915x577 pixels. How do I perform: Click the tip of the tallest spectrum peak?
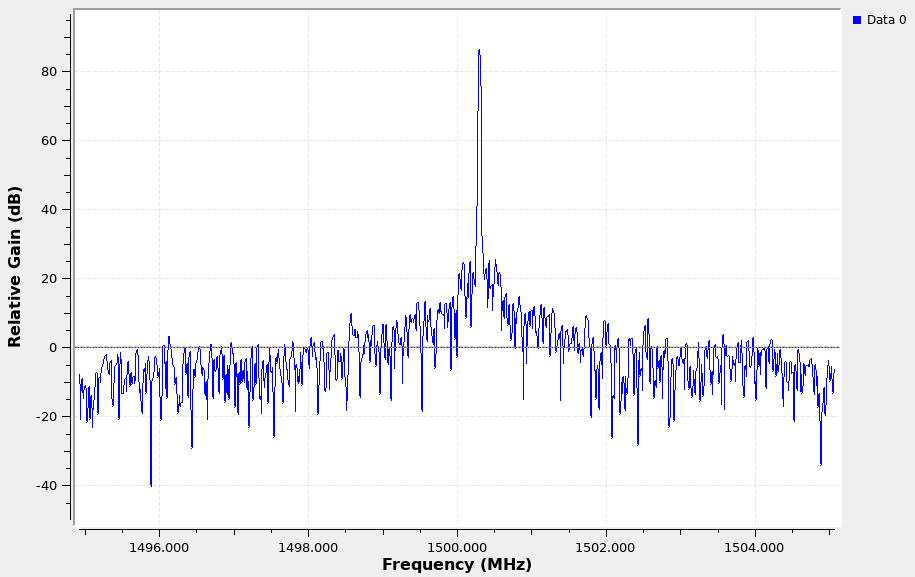[479, 50]
